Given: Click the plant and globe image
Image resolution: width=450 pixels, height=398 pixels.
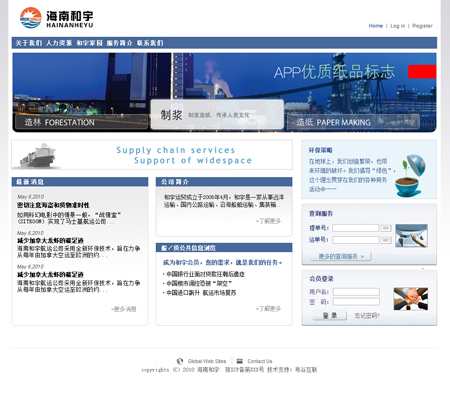Looking at the screenshot, I should point(410,175).
